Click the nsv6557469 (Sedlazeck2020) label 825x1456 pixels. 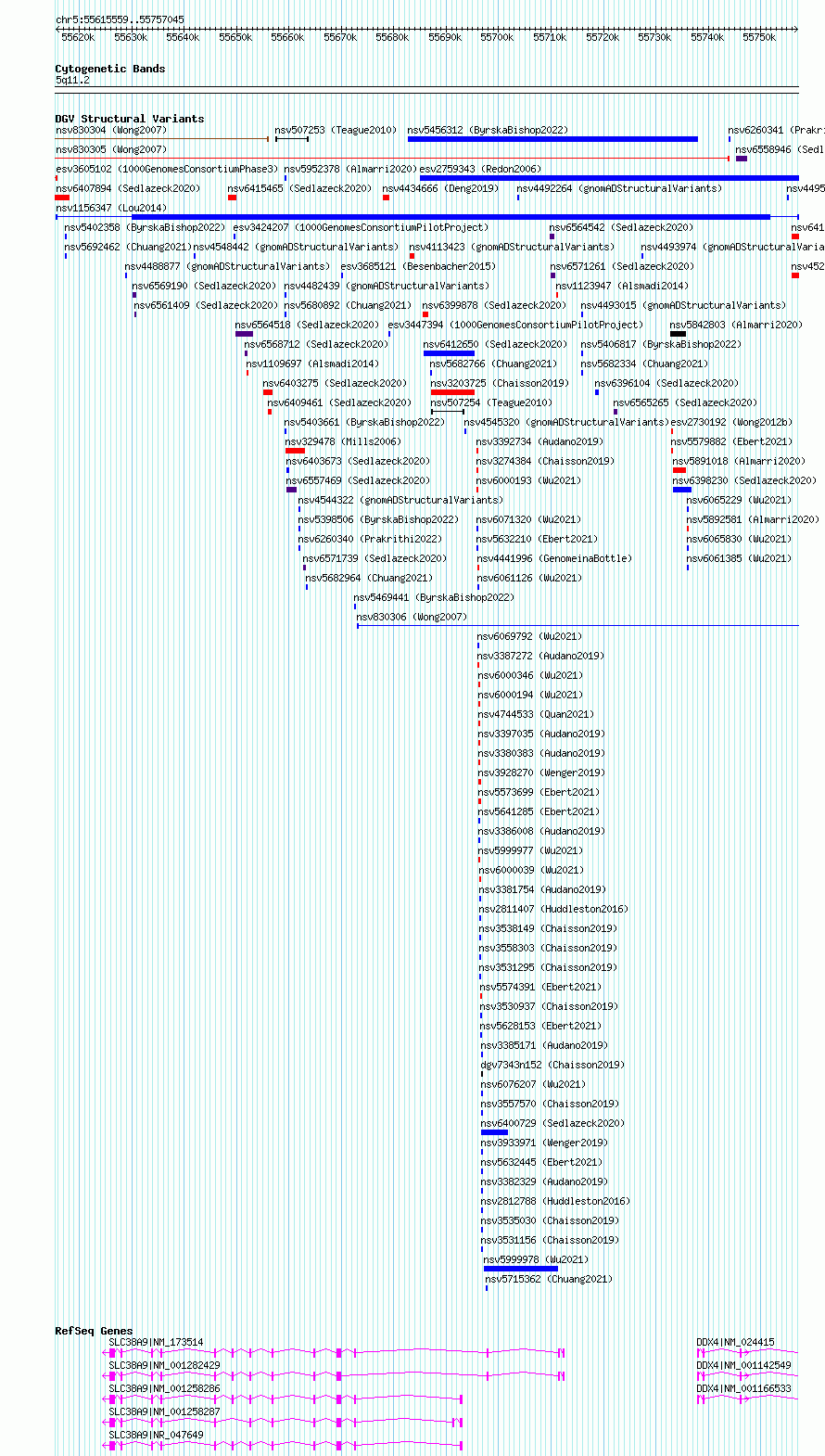click(359, 480)
